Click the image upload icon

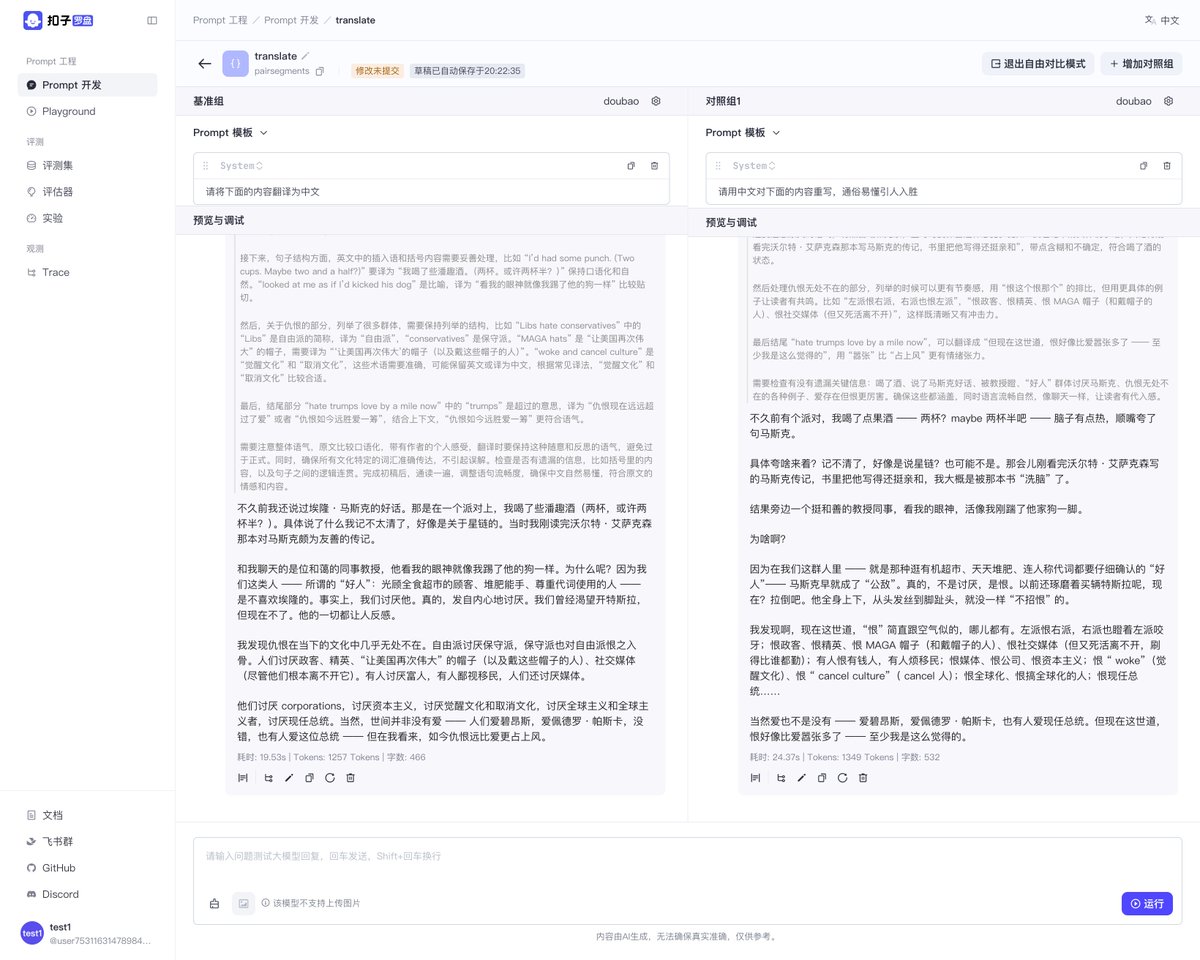click(x=244, y=903)
